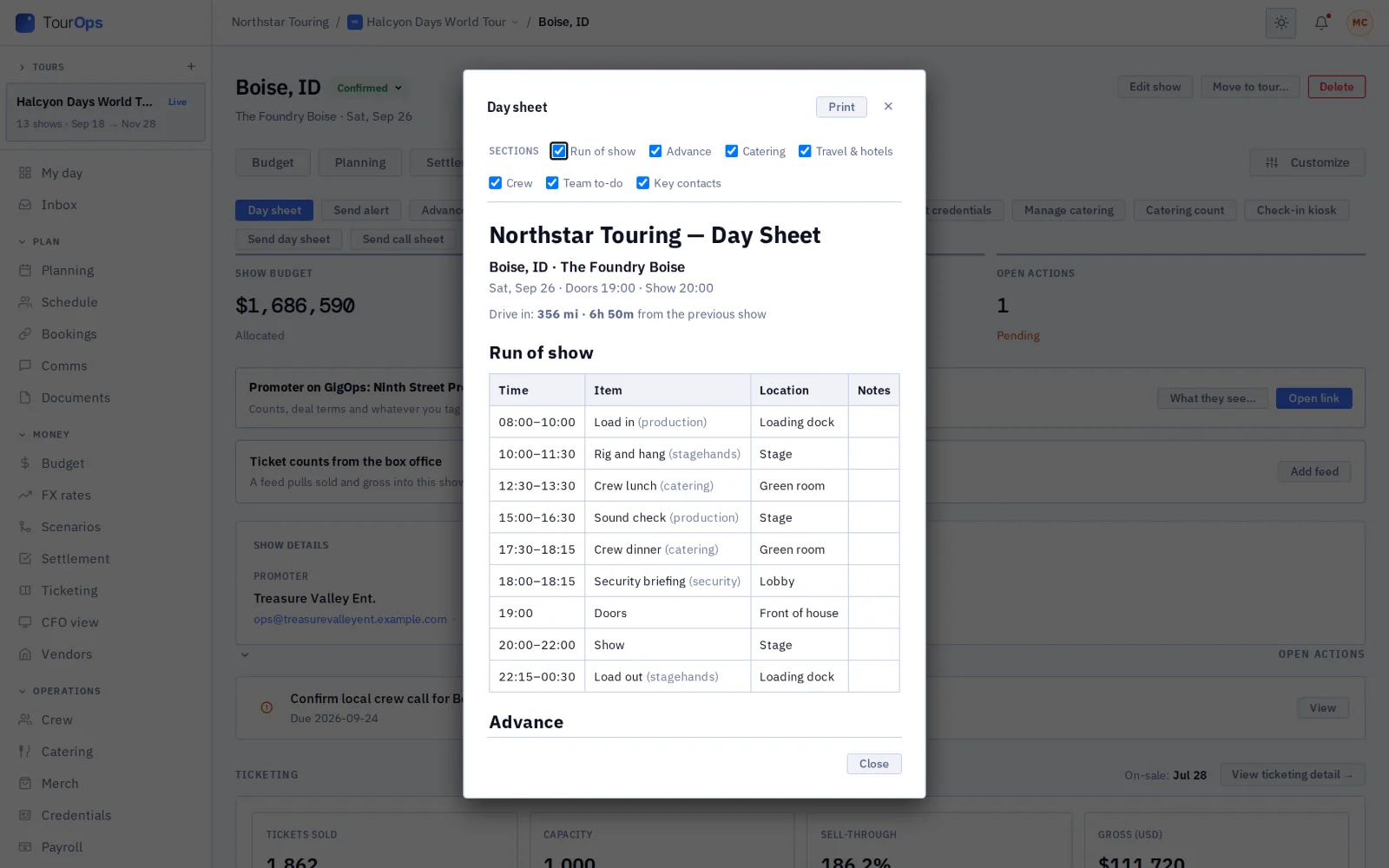Open My day in sidebar
1389x868 pixels.
(62, 173)
